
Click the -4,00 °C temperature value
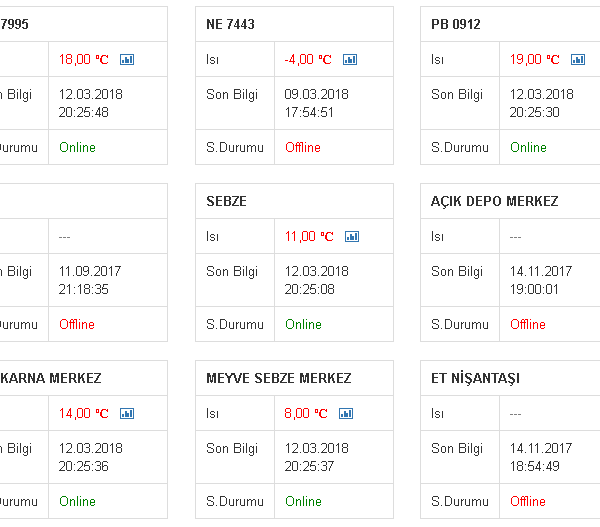308,60
